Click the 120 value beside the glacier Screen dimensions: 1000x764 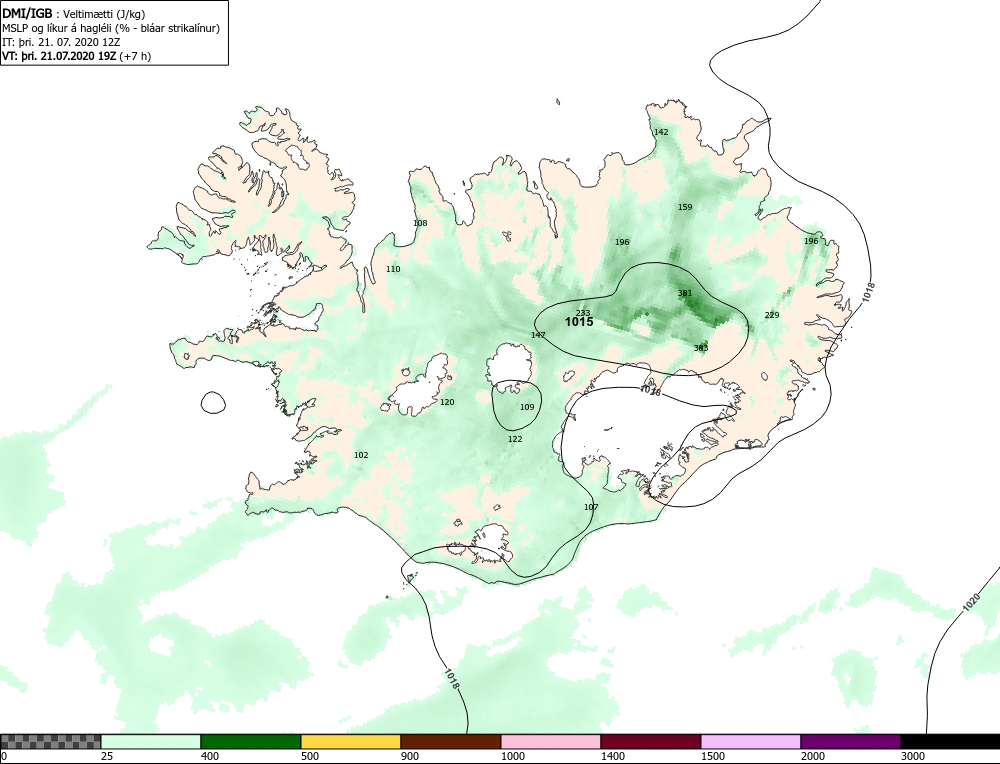pyautogui.click(x=447, y=402)
